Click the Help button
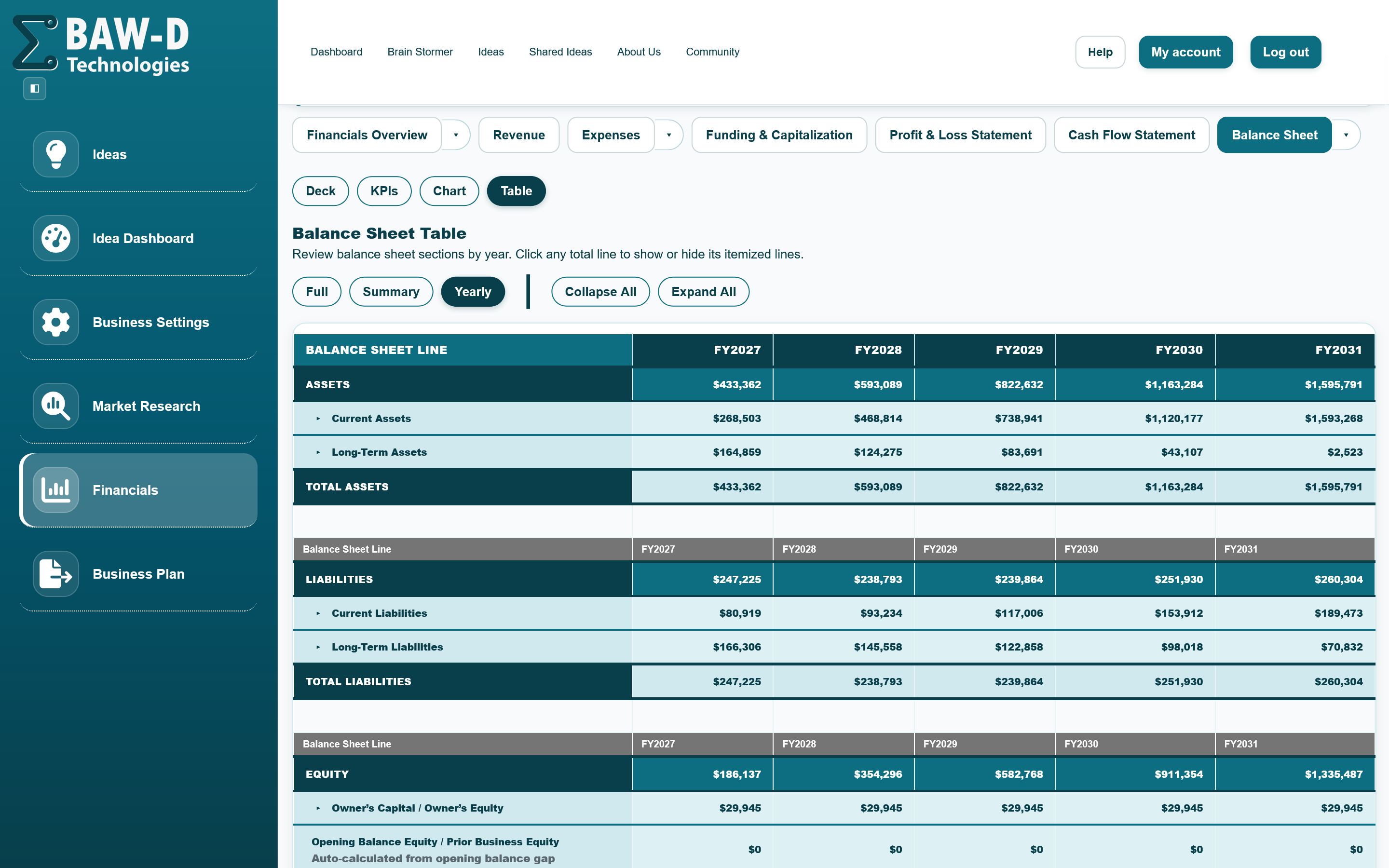The width and height of the screenshot is (1389, 868). click(x=1100, y=52)
